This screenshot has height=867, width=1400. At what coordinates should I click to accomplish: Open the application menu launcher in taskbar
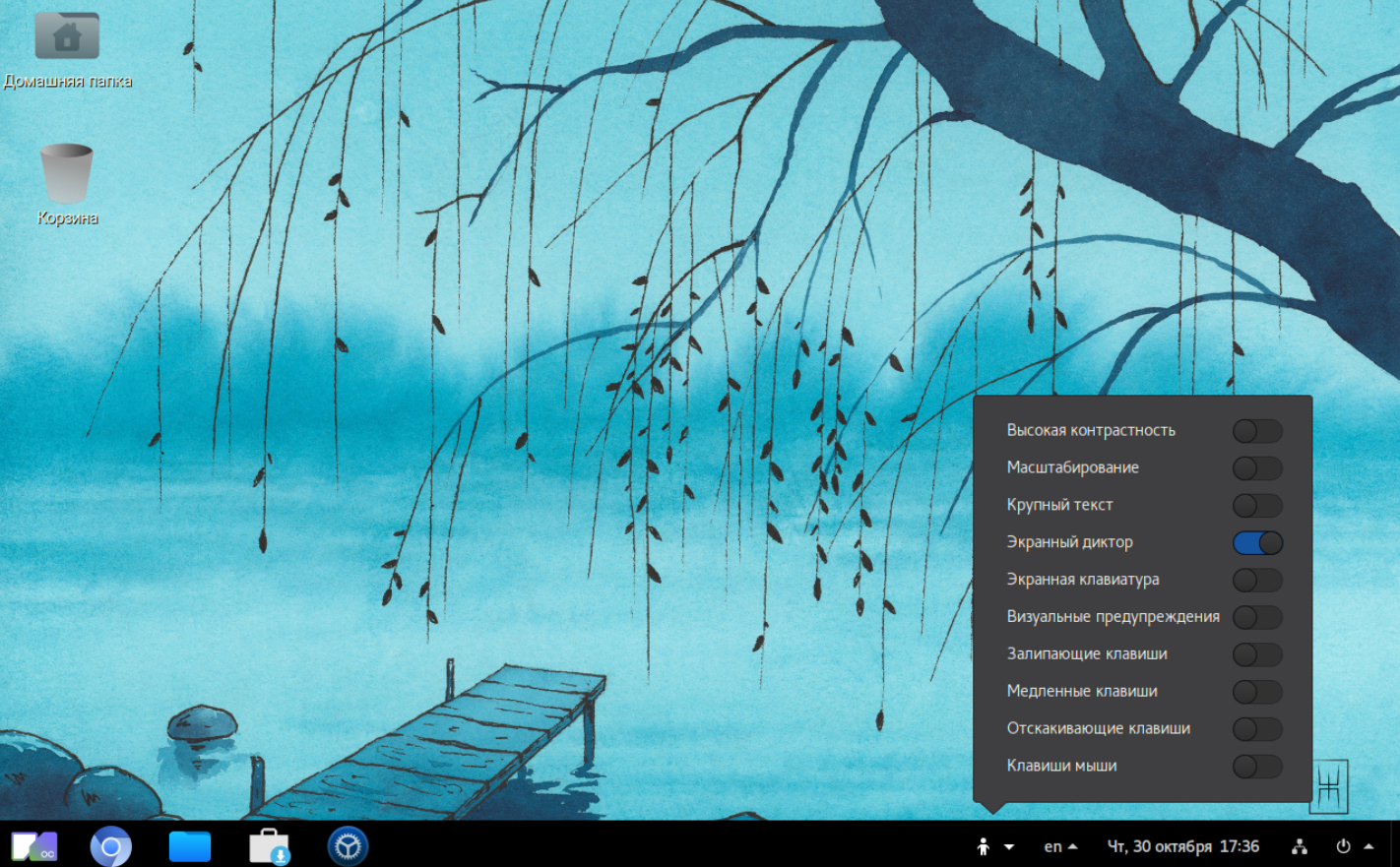click(x=33, y=846)
